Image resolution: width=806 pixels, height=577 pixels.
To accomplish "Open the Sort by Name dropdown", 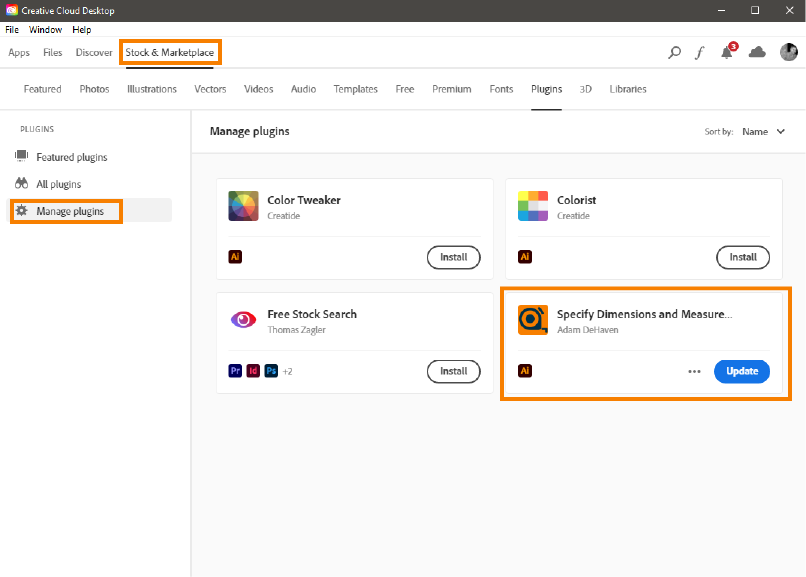I will (763, 132).
